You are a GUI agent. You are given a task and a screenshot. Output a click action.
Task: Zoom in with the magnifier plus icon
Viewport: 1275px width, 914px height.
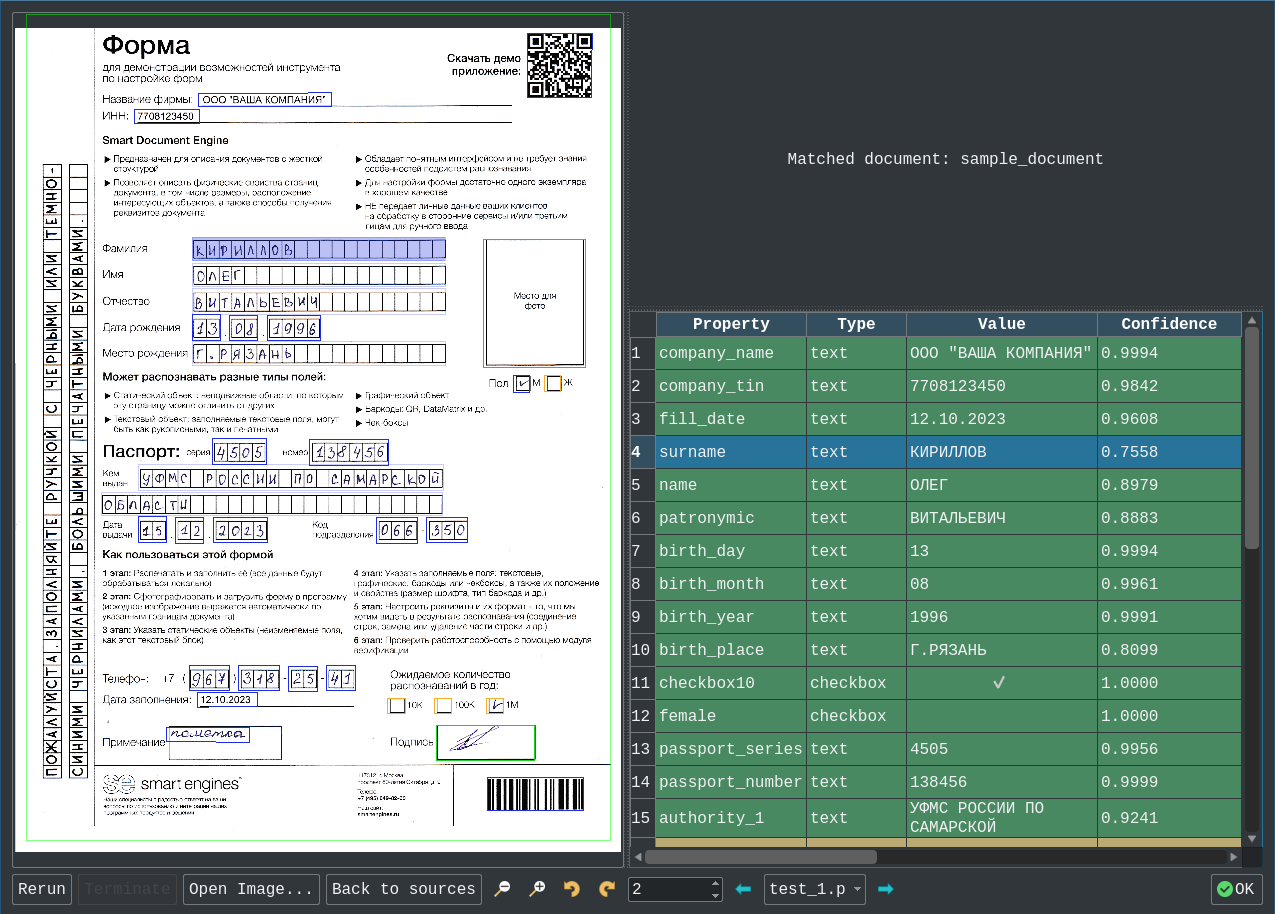(538, 889)
